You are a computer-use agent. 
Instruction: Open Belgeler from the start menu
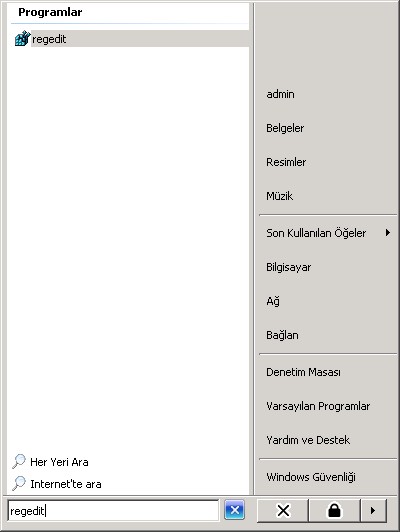coord(285,128)
